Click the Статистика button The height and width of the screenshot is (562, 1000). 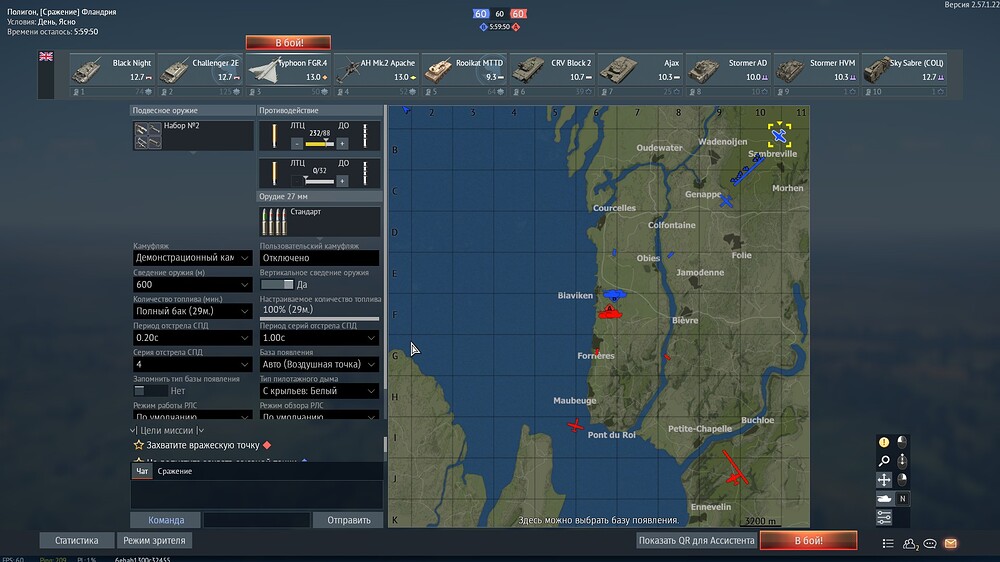pyautogui.click(x=77, y=540)
